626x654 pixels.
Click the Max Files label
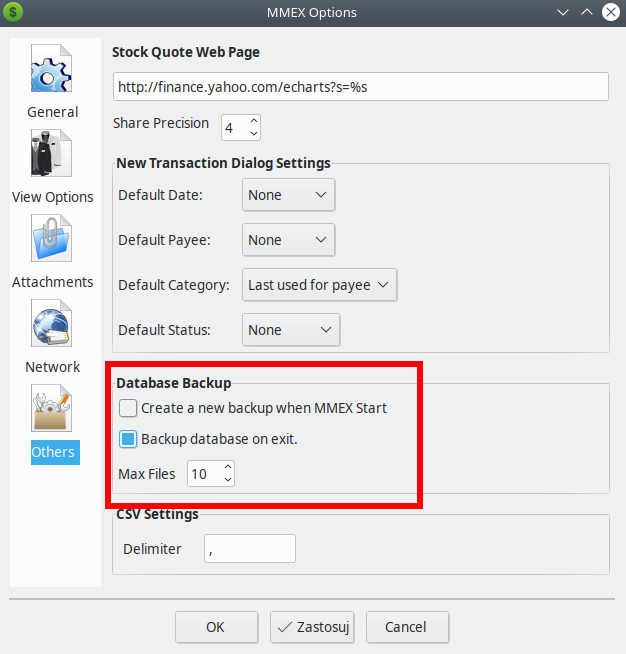click(147, 474)
